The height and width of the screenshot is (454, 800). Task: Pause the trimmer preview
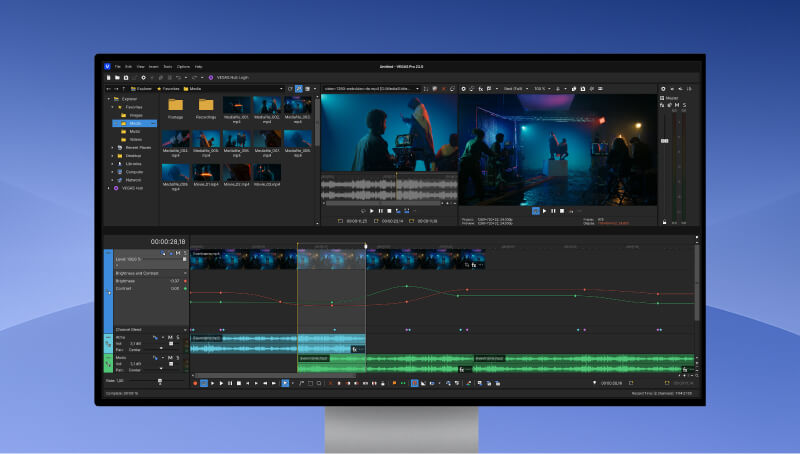pyautogui.click(x=381, y=211)
